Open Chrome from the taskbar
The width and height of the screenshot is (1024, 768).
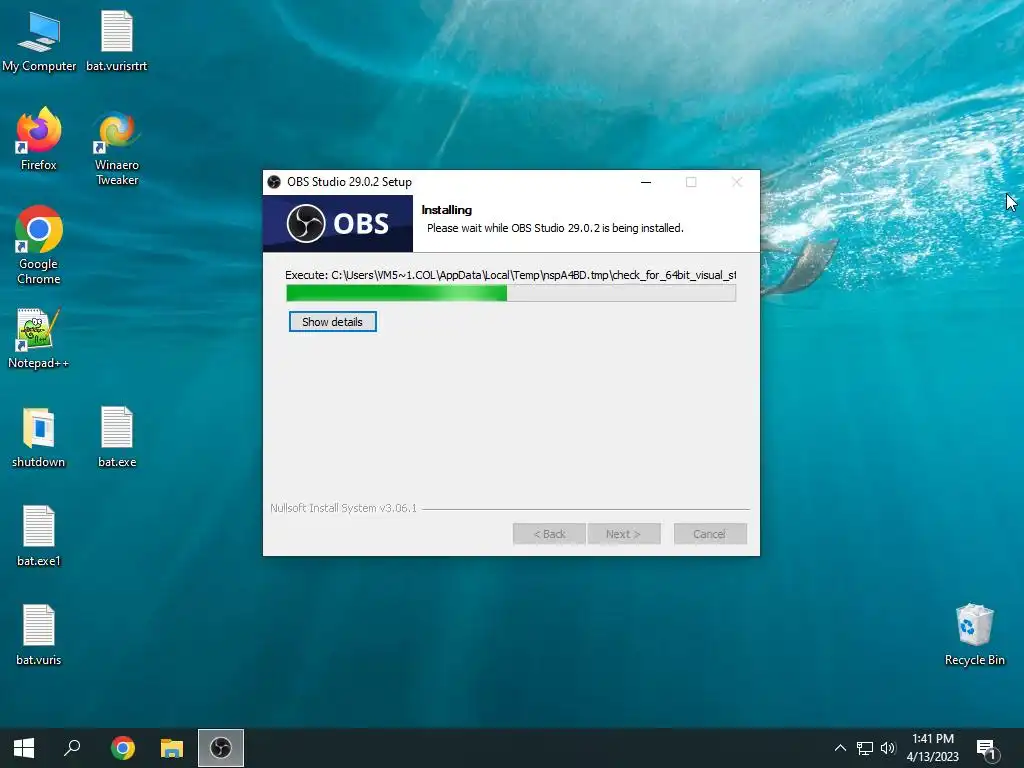click(x=122, y=748)
